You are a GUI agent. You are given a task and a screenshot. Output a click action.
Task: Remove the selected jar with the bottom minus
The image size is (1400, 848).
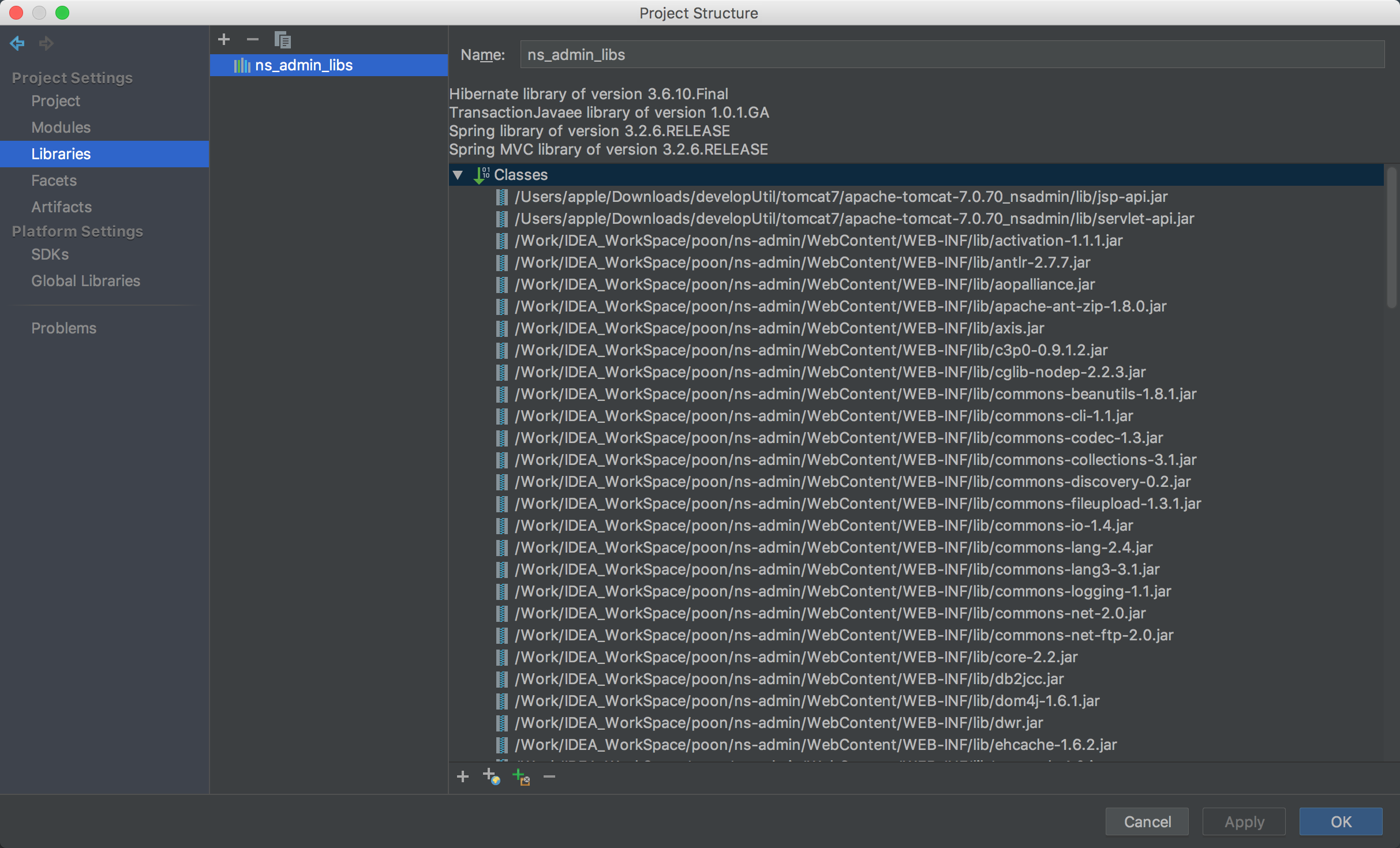[x=549, y=776]
